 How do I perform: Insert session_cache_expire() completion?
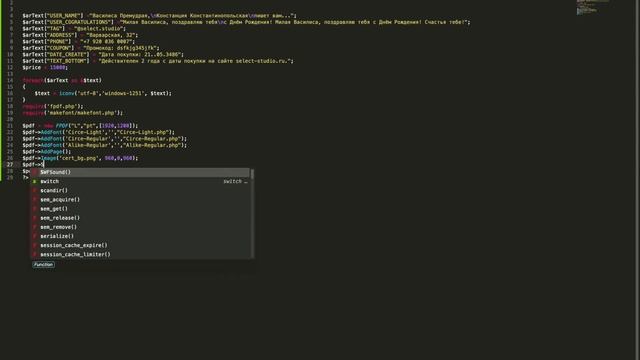[x=141, y=245]
